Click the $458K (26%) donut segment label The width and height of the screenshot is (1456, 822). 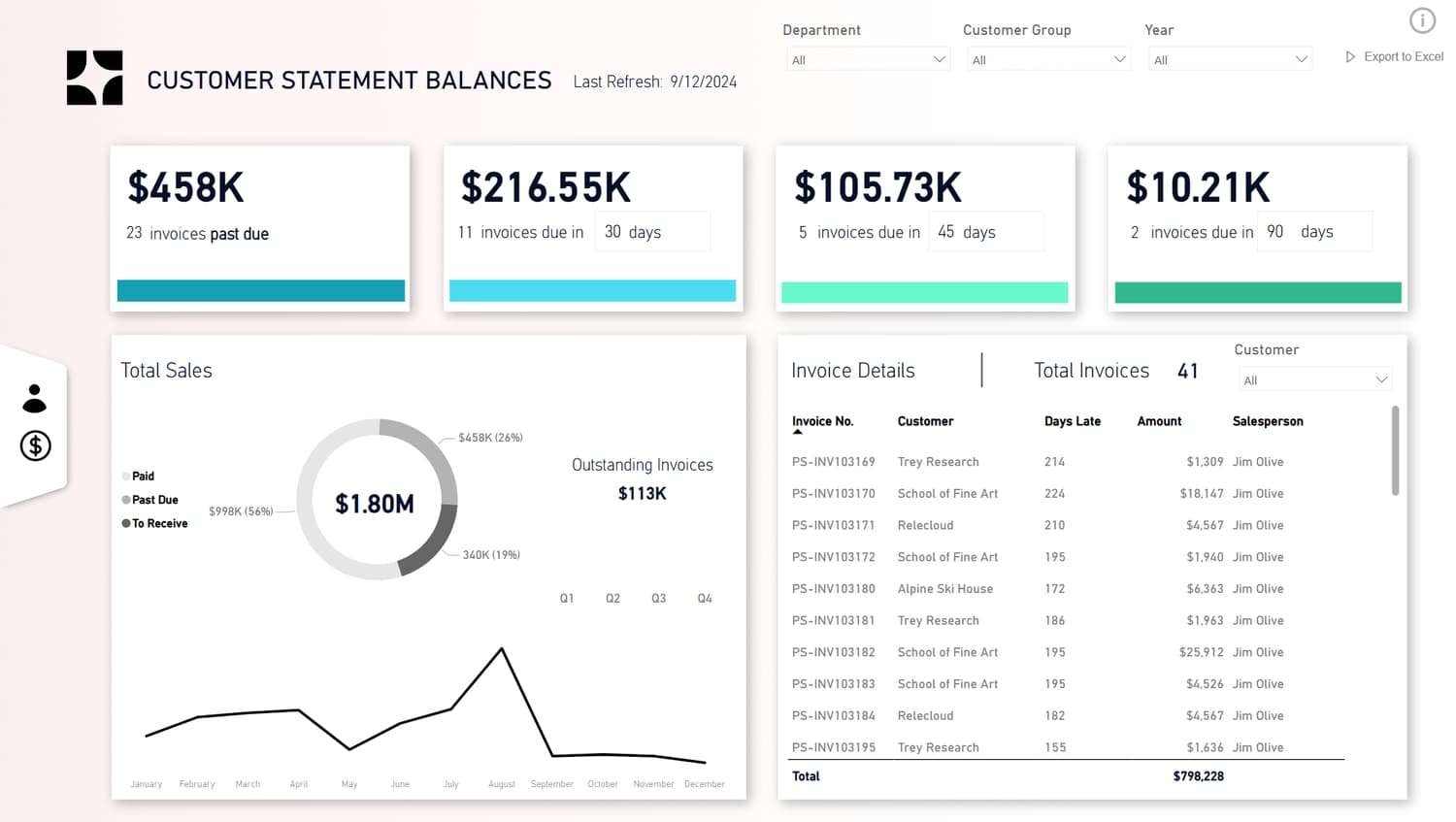[490, 438]
